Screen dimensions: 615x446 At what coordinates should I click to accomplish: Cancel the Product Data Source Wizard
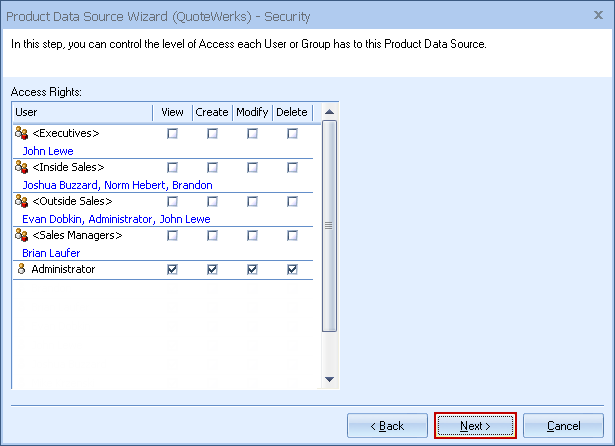563,426
